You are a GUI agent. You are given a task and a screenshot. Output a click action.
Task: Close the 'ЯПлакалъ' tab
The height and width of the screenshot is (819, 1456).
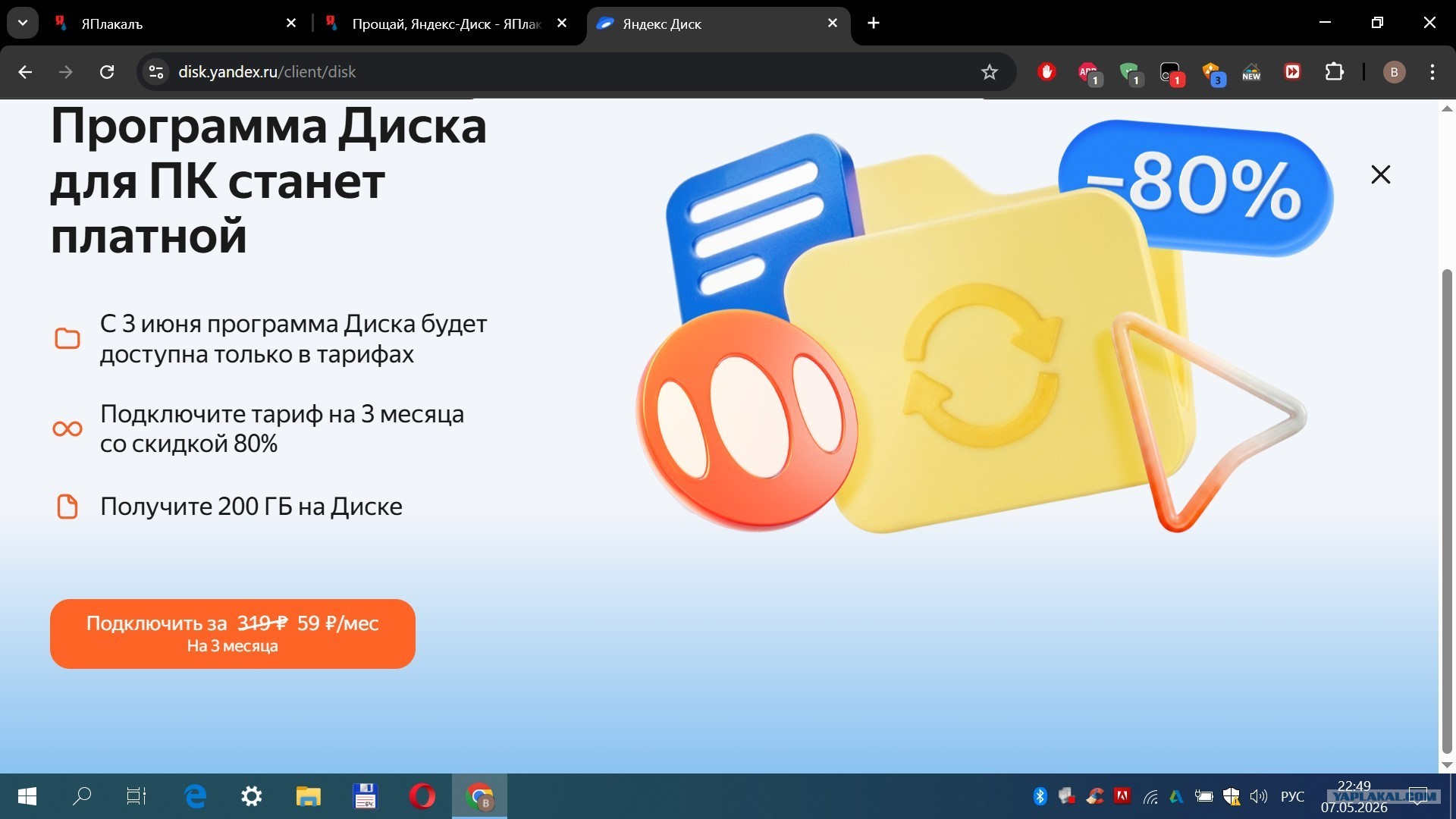click(x=291, y=24)
